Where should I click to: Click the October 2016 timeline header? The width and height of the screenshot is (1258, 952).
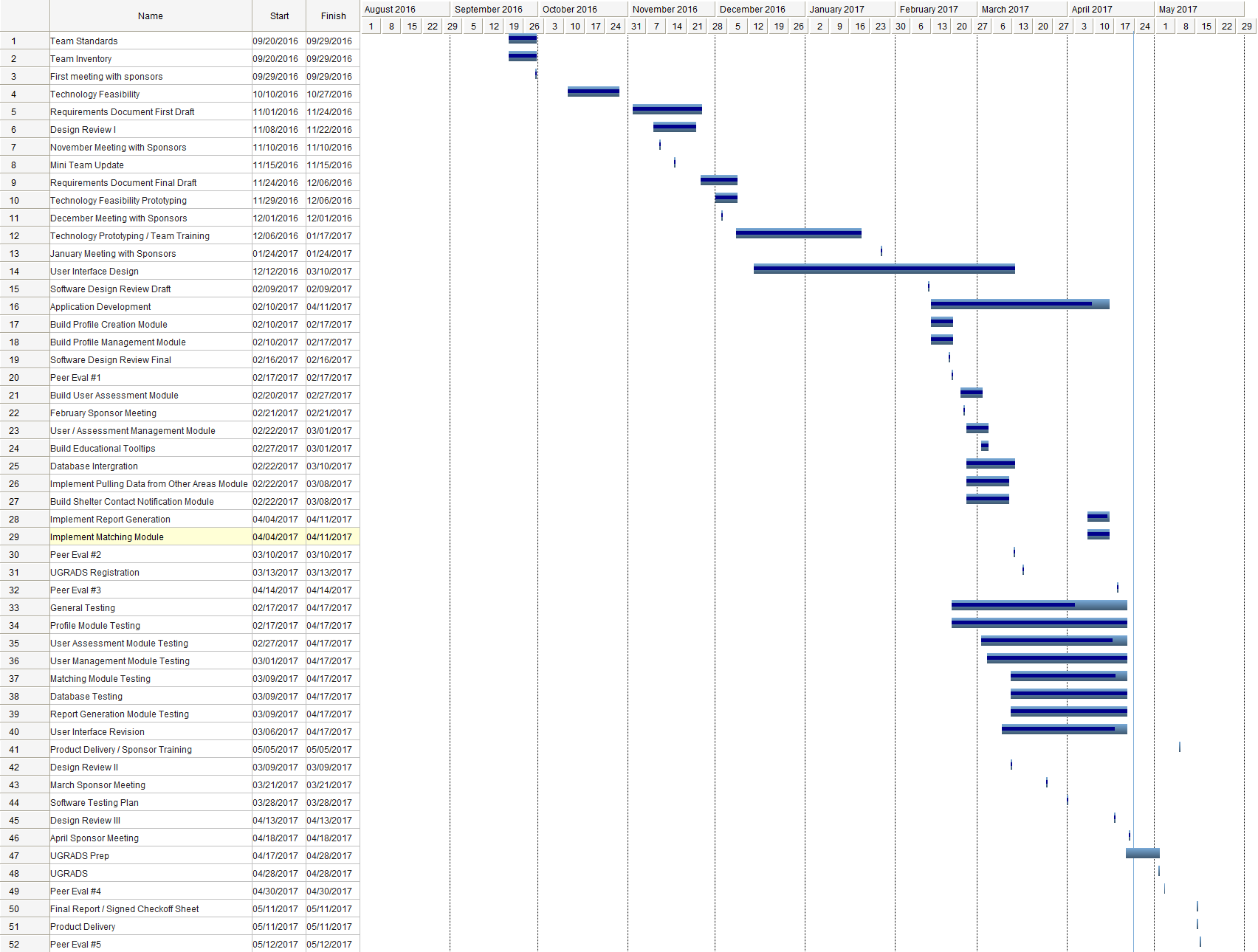click(x=583, y=9)
